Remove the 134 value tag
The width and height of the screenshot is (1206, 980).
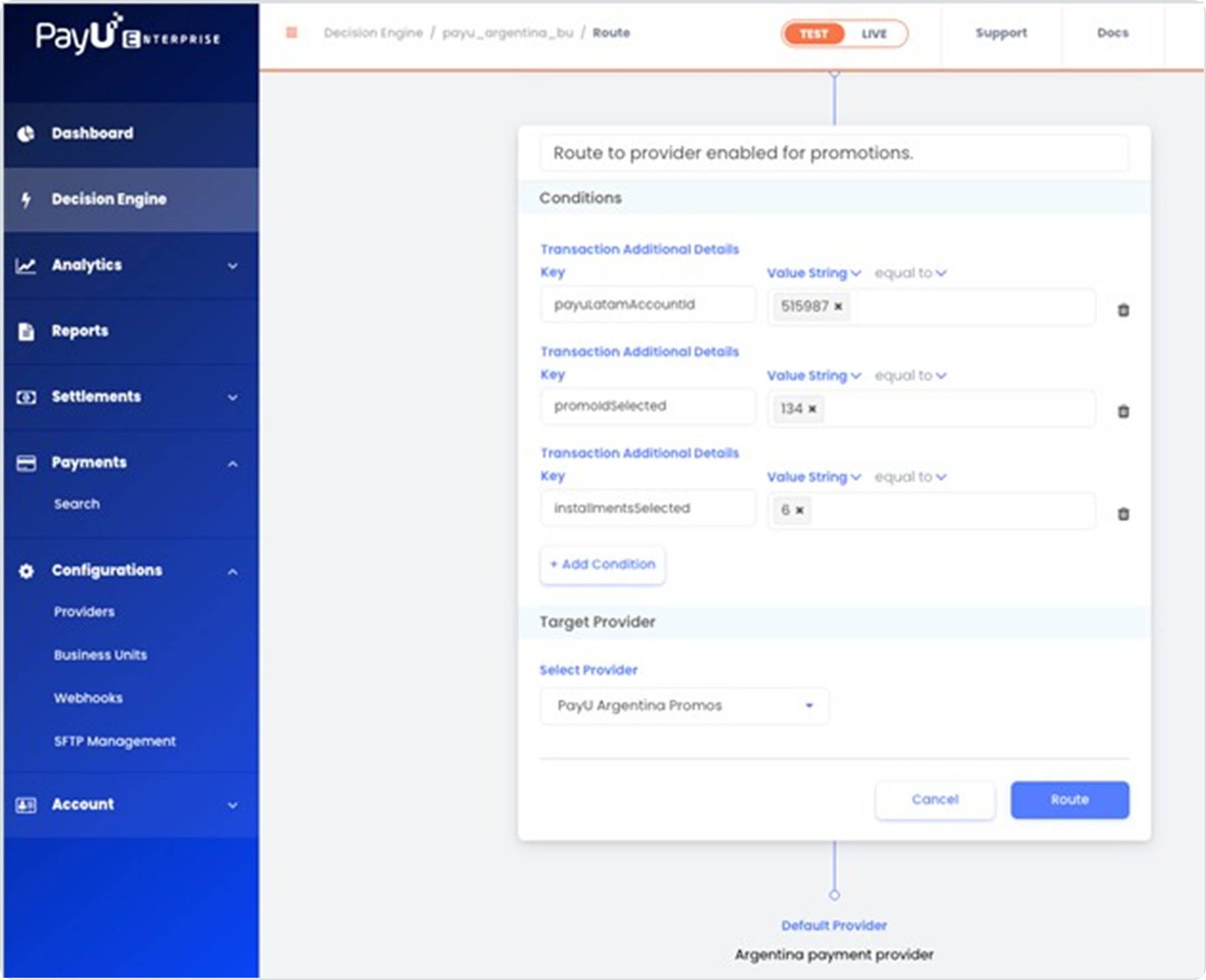pyautogui.click(x=812, y=409)
